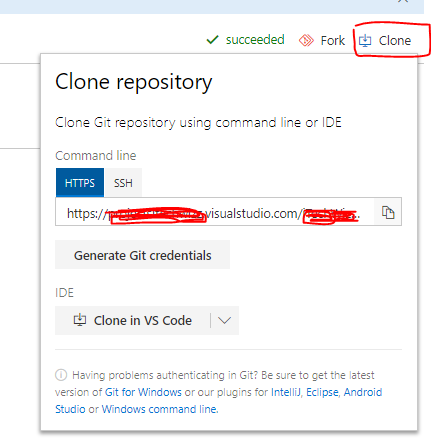The width and height of the screenshot is (431, 445).
Task: Switch to the SSH tab
Action: pyautogui.click(x=123, y=183)
